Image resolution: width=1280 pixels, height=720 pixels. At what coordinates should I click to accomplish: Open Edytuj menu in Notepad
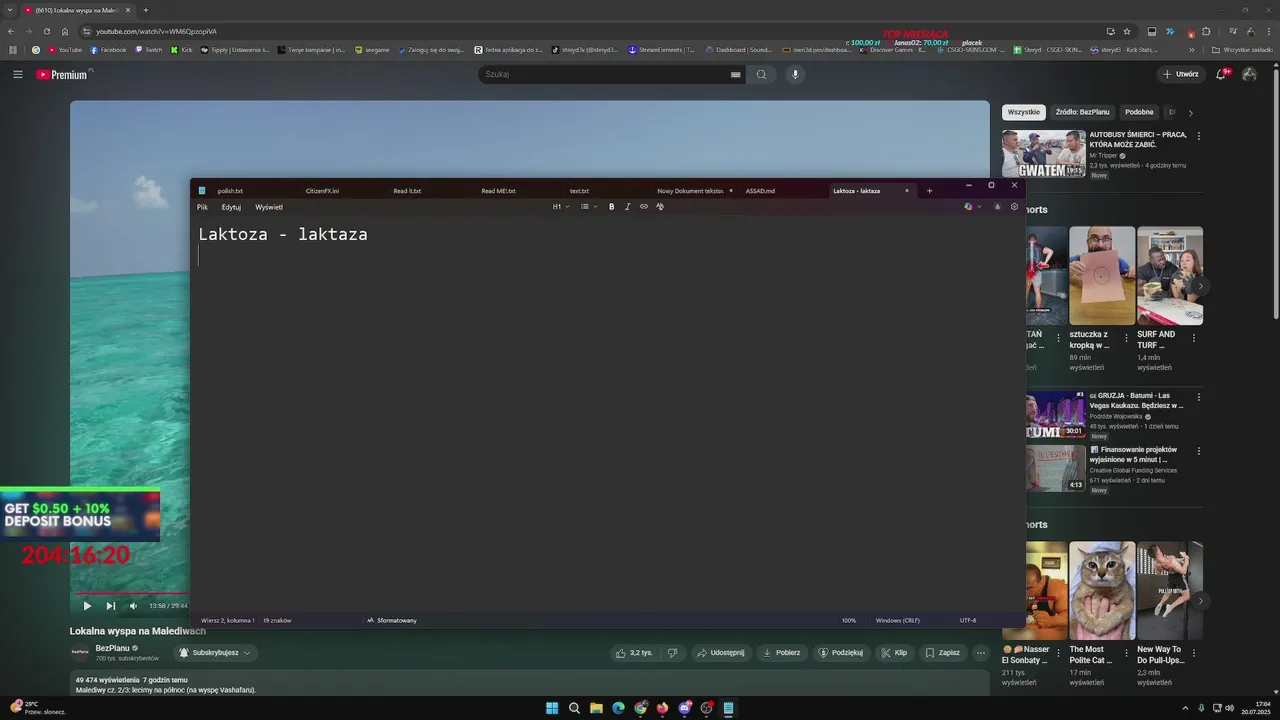[231, 207]
